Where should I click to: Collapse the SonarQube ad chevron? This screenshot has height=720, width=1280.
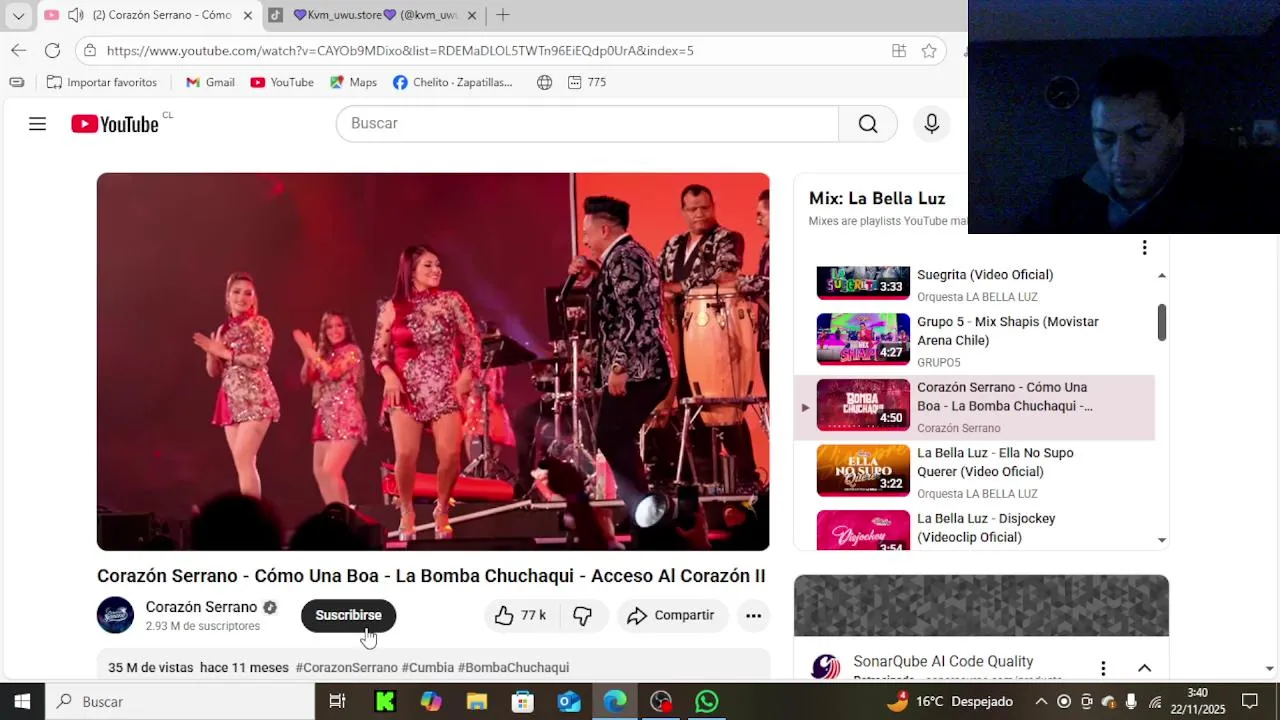click(1144, 668)
